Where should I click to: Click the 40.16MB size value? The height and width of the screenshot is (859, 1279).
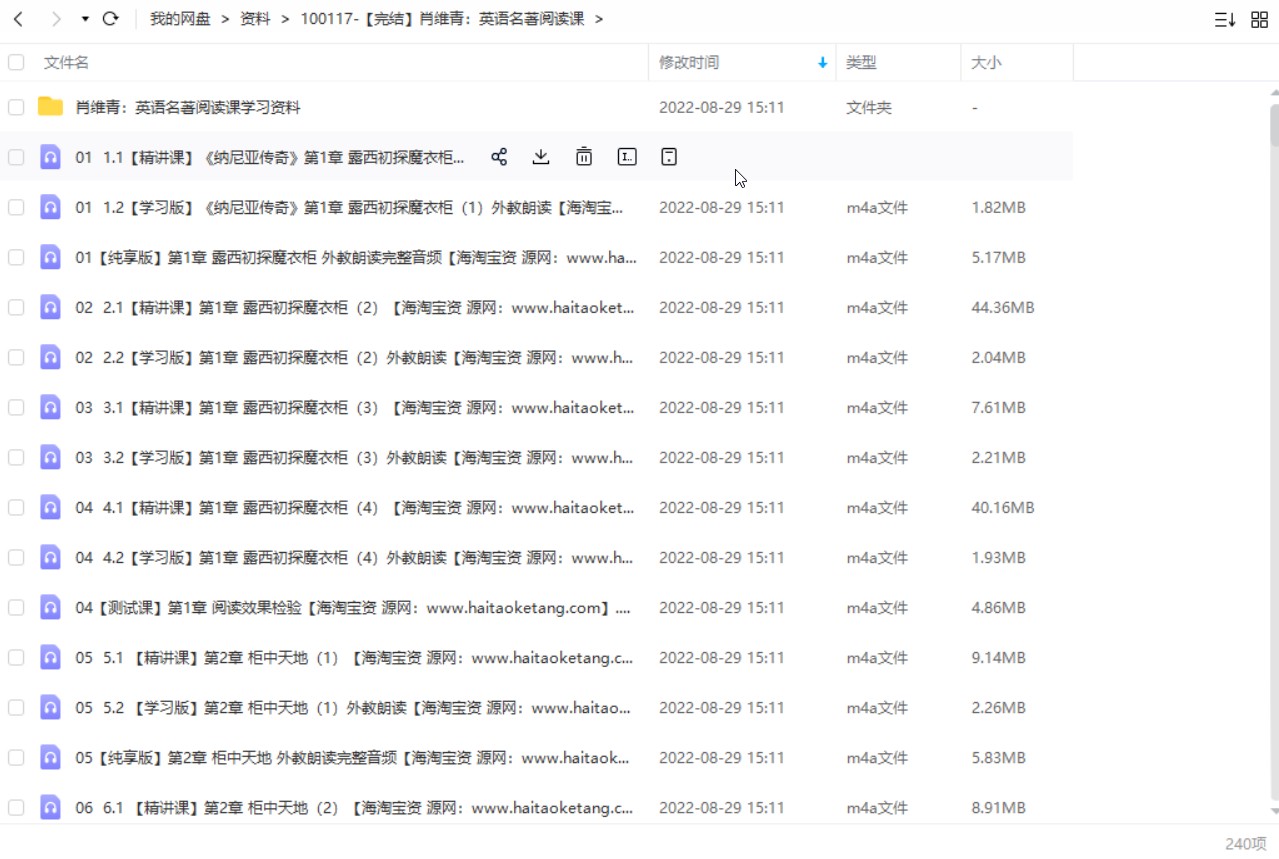(1003, 507)
